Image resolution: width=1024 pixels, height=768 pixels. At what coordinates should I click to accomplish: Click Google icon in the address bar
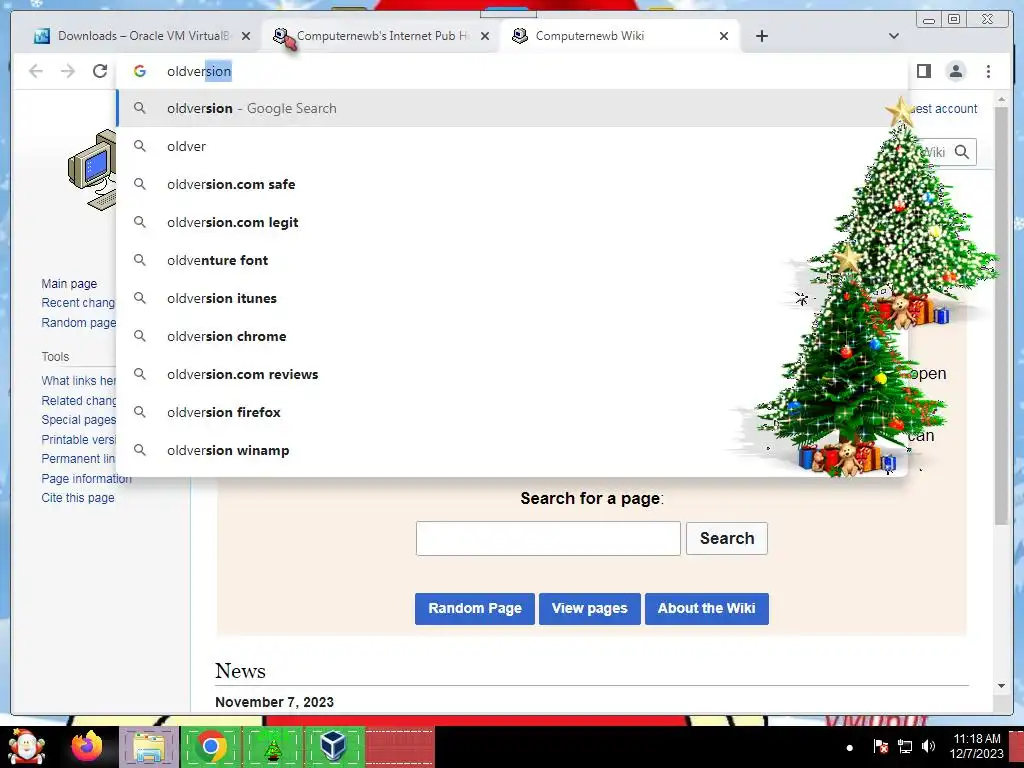click(x=140, y=71)
